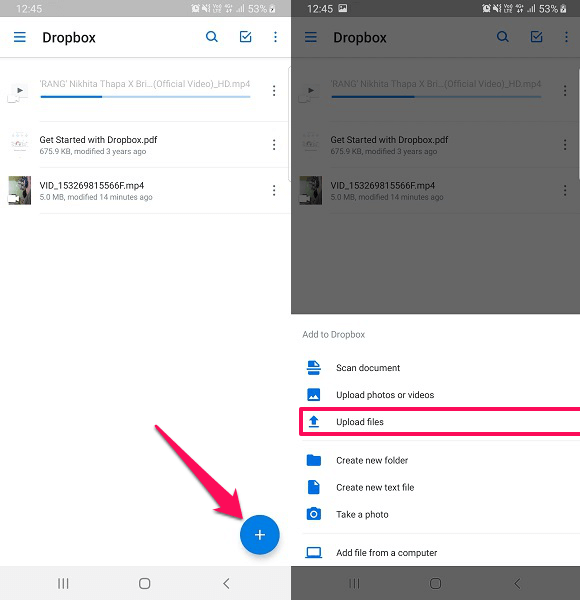
Task: Tap Get Started with Dropbox.pdf in right screen
Action: click(435, 145)
